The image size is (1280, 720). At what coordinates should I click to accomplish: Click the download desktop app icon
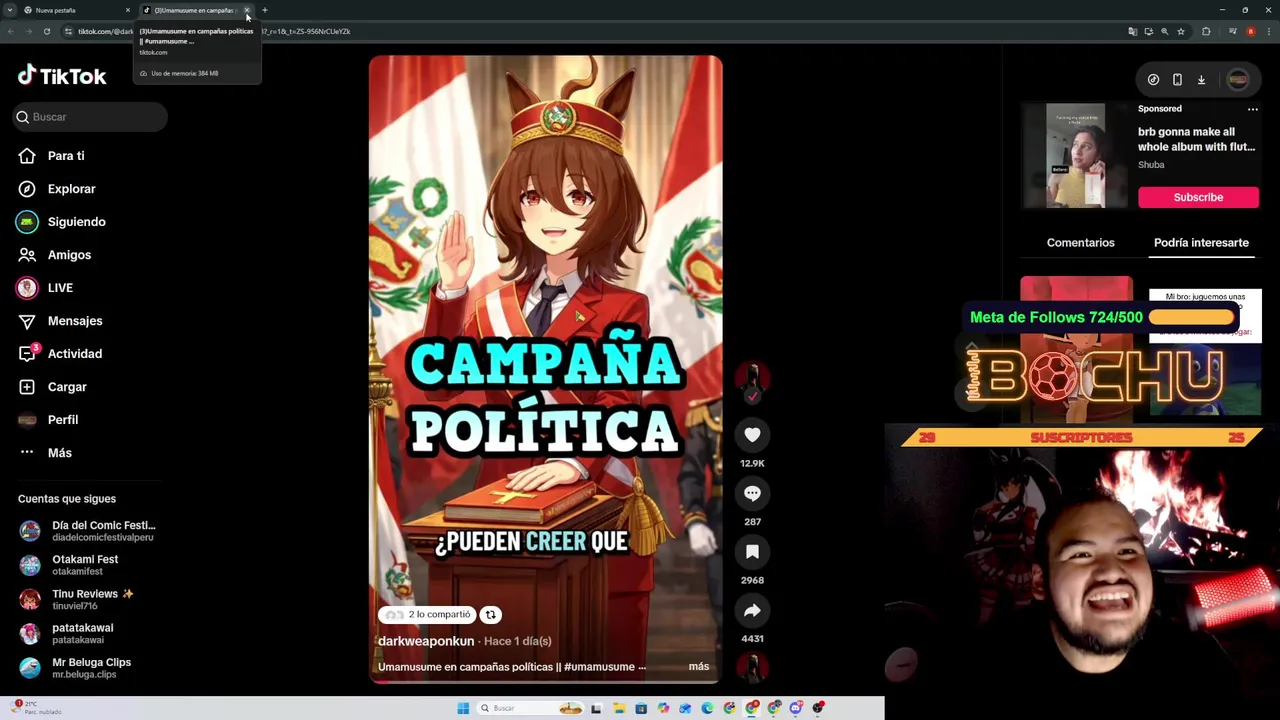[1201, 80]
